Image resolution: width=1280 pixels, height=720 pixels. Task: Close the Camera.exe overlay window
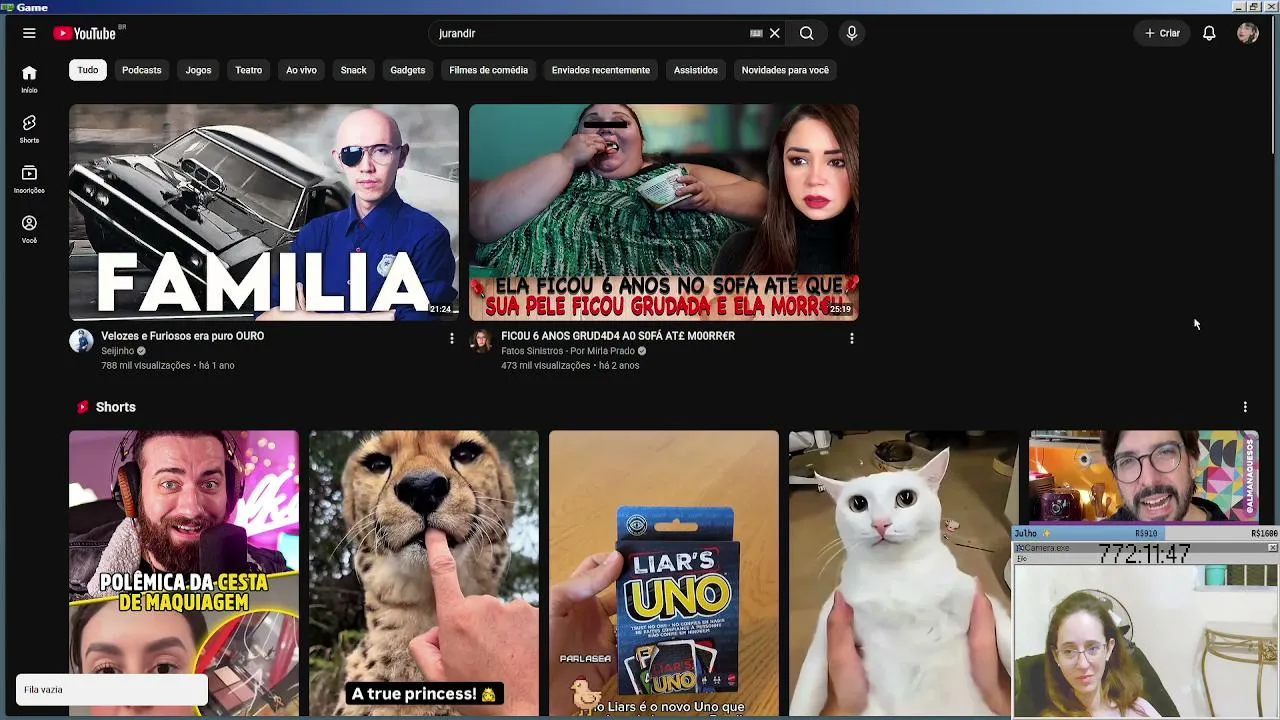1272,548
